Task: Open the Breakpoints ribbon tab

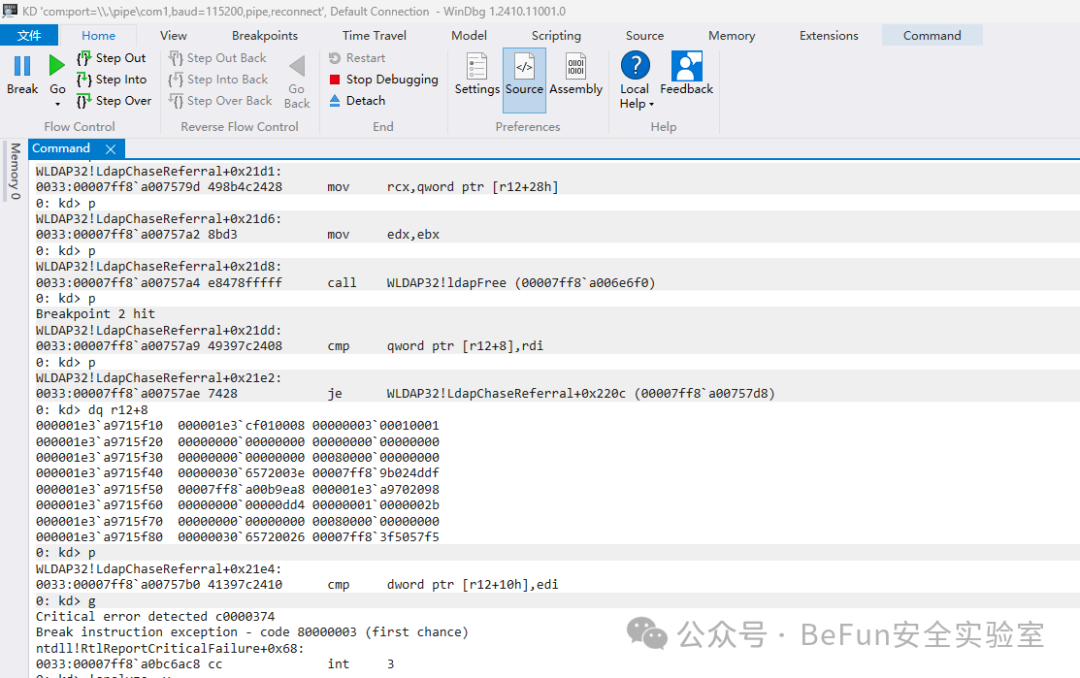Action: pos(264,35)
